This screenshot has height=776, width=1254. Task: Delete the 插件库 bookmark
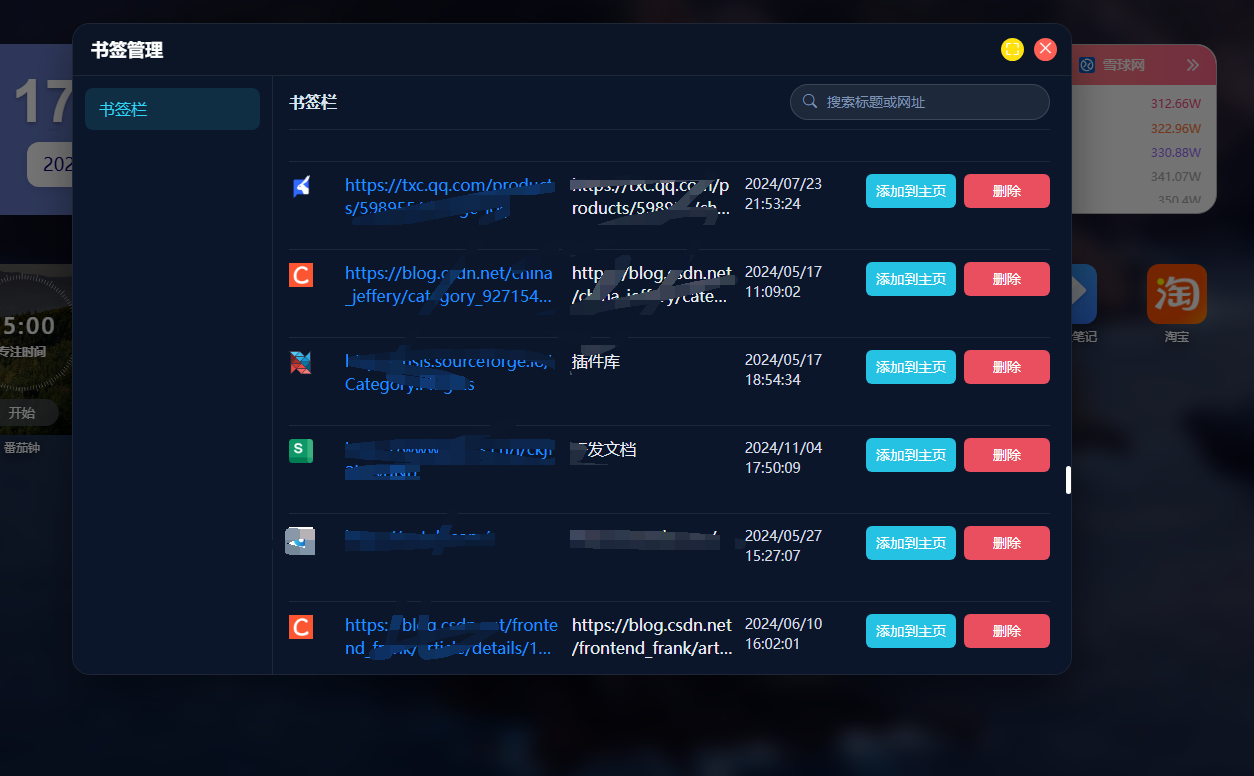point(1006,367)
